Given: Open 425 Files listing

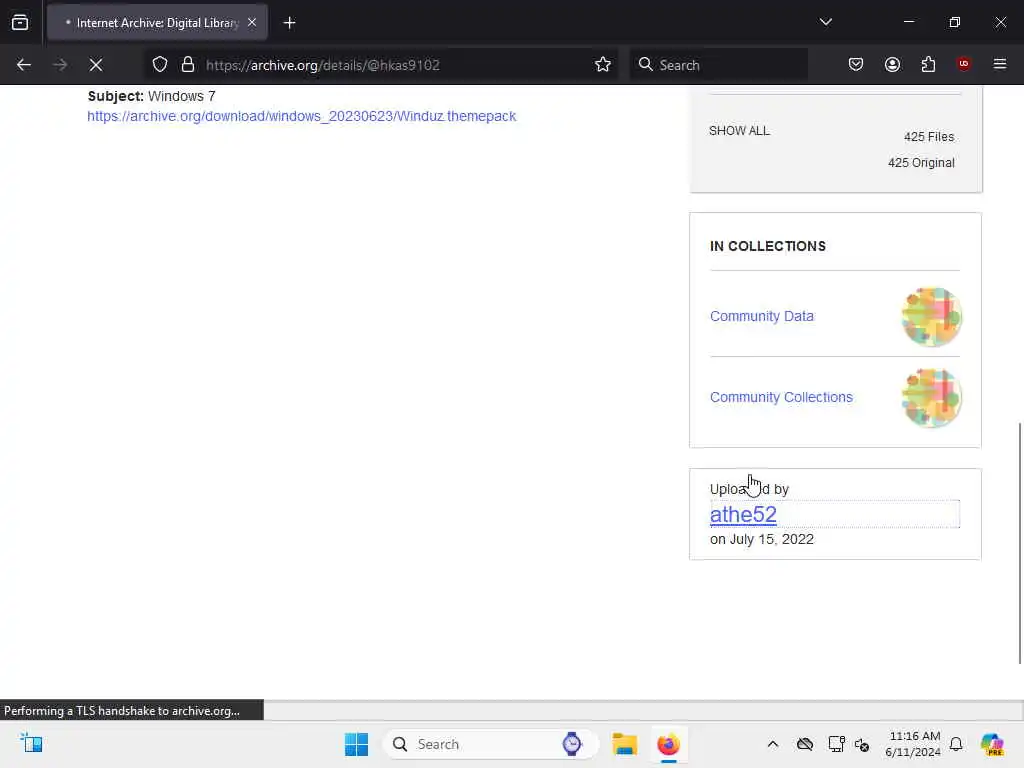Looking at the screenshot, I should 929,136.
